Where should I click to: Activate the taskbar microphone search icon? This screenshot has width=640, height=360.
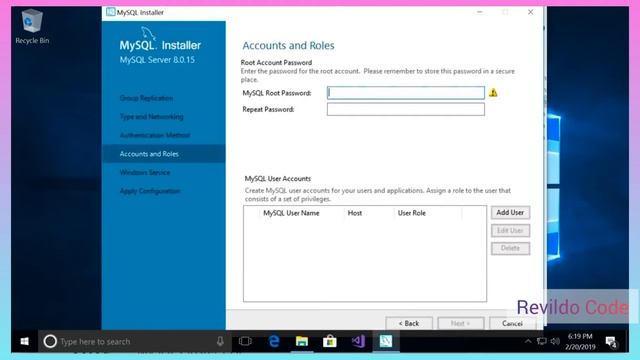pyautogui.click(x=220, y=341)
